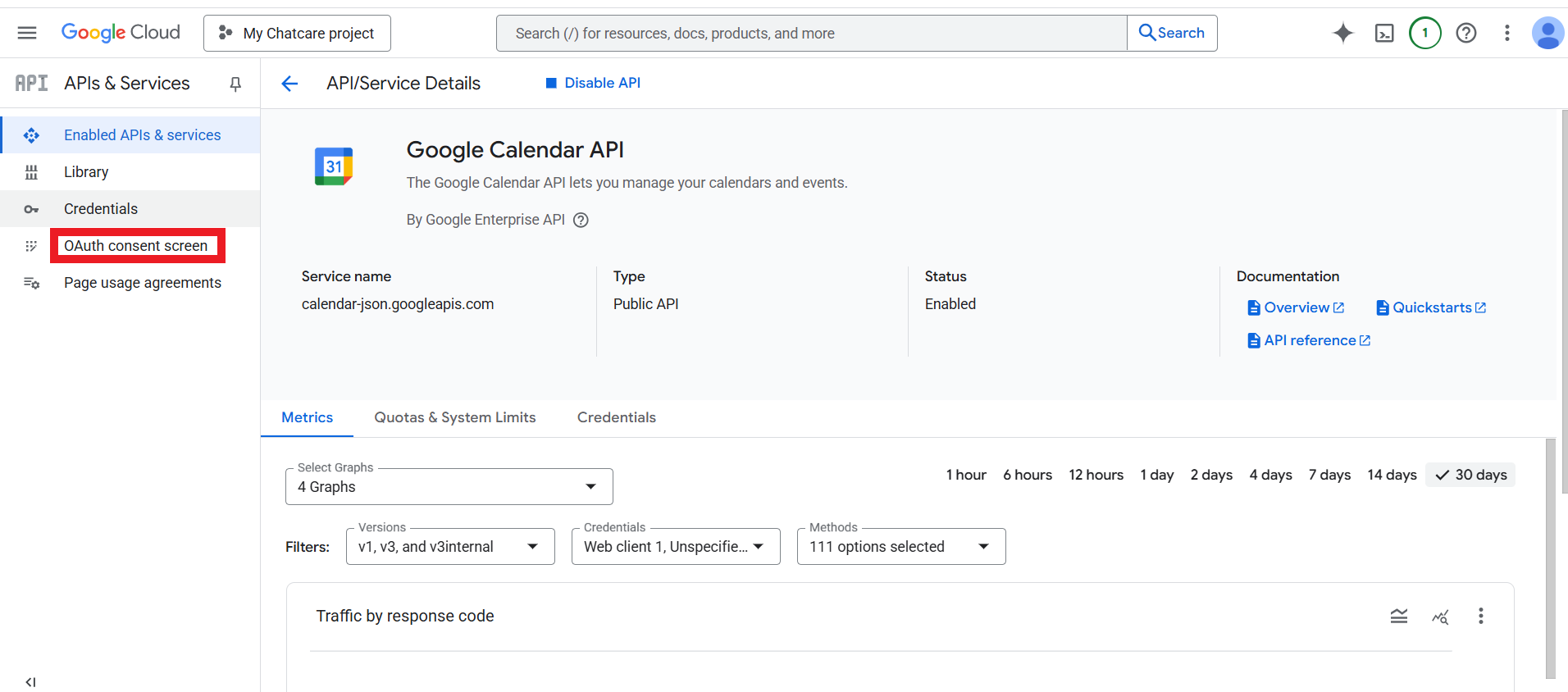Click the metrics panel inner scrollbar
Viewport: 1568px width, 692px height.
point(1550,558)
